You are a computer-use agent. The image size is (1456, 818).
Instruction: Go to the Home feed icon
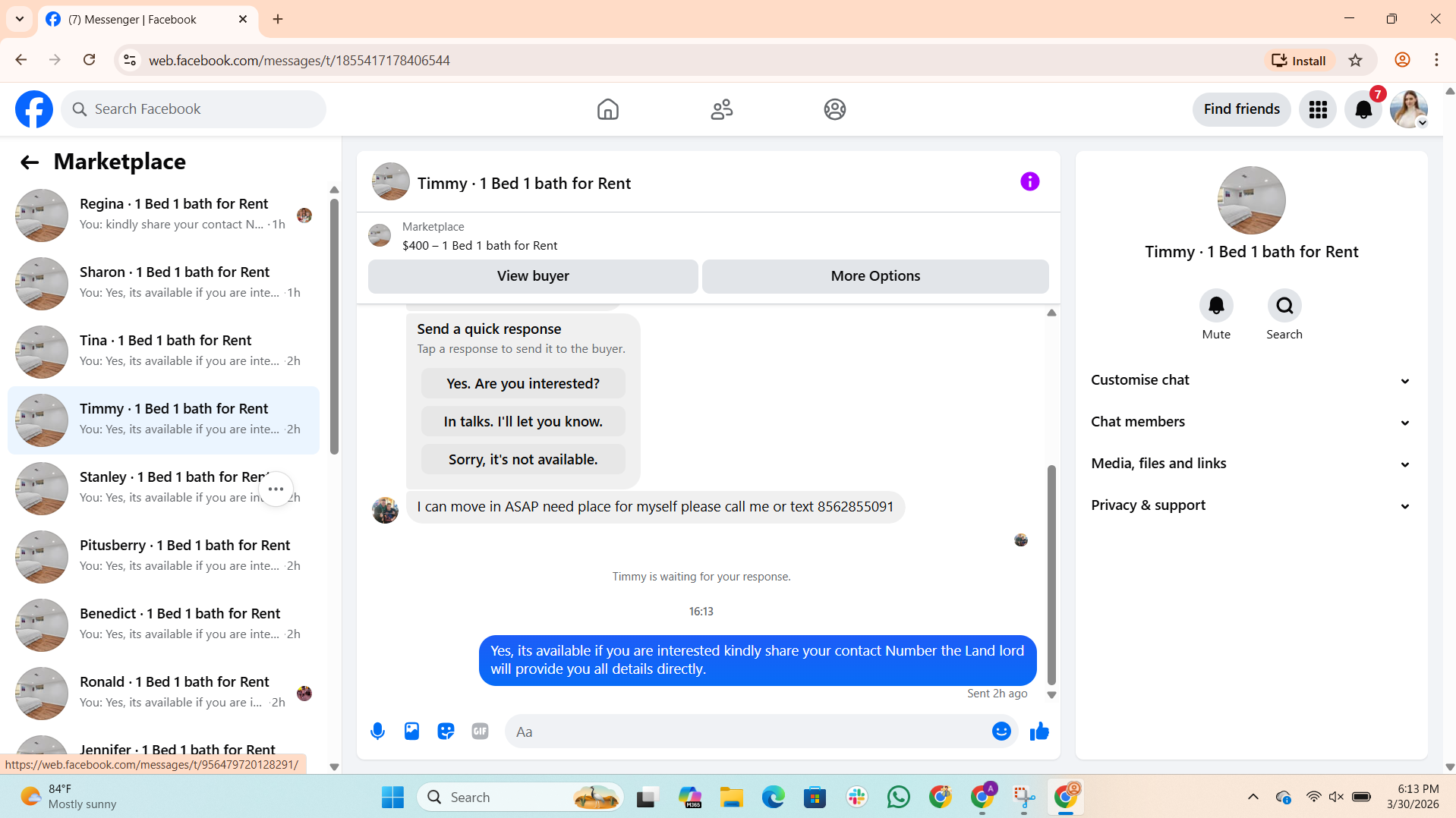(607, 109)
